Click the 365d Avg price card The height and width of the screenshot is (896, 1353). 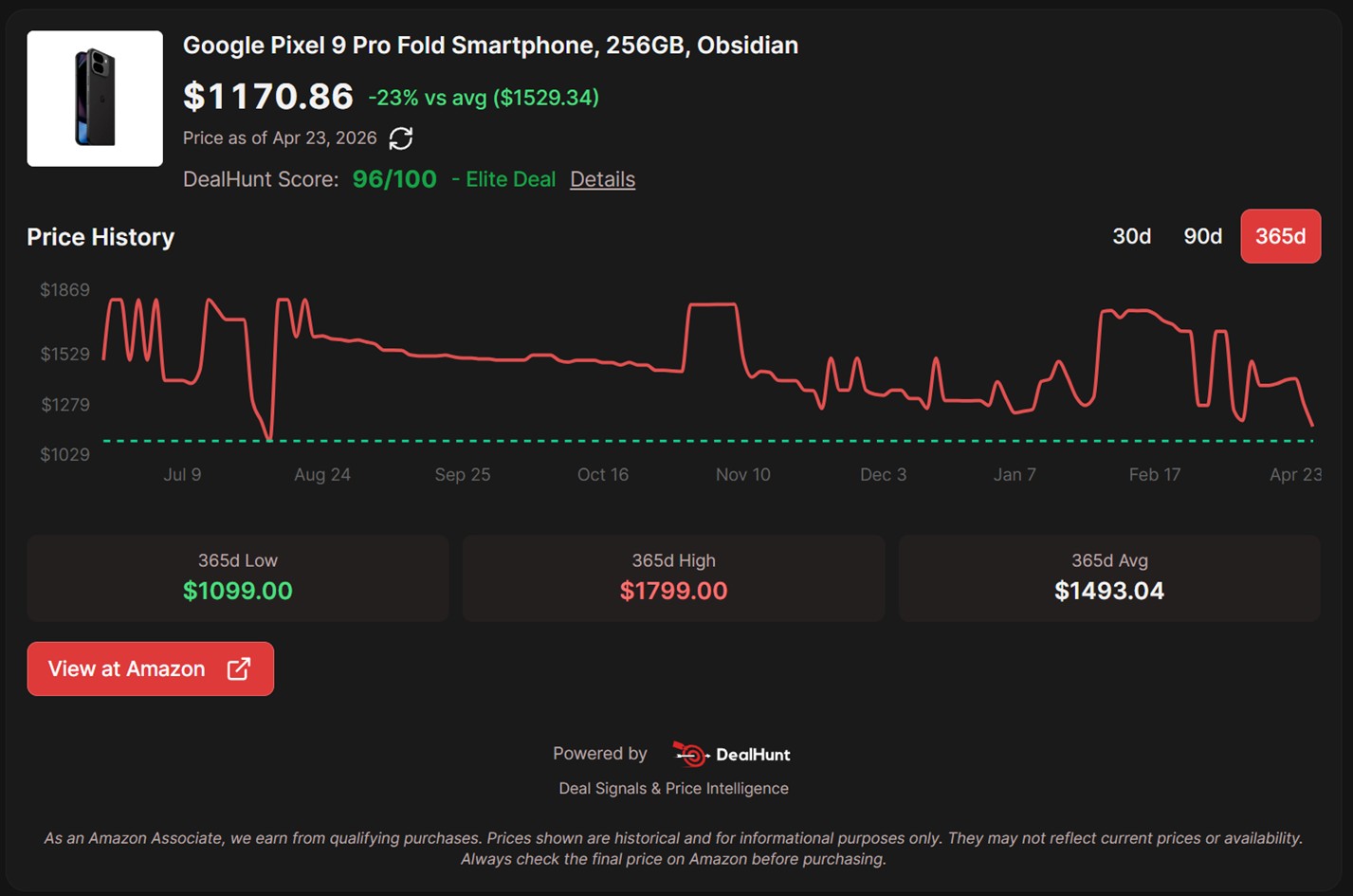pos(1109,578)
